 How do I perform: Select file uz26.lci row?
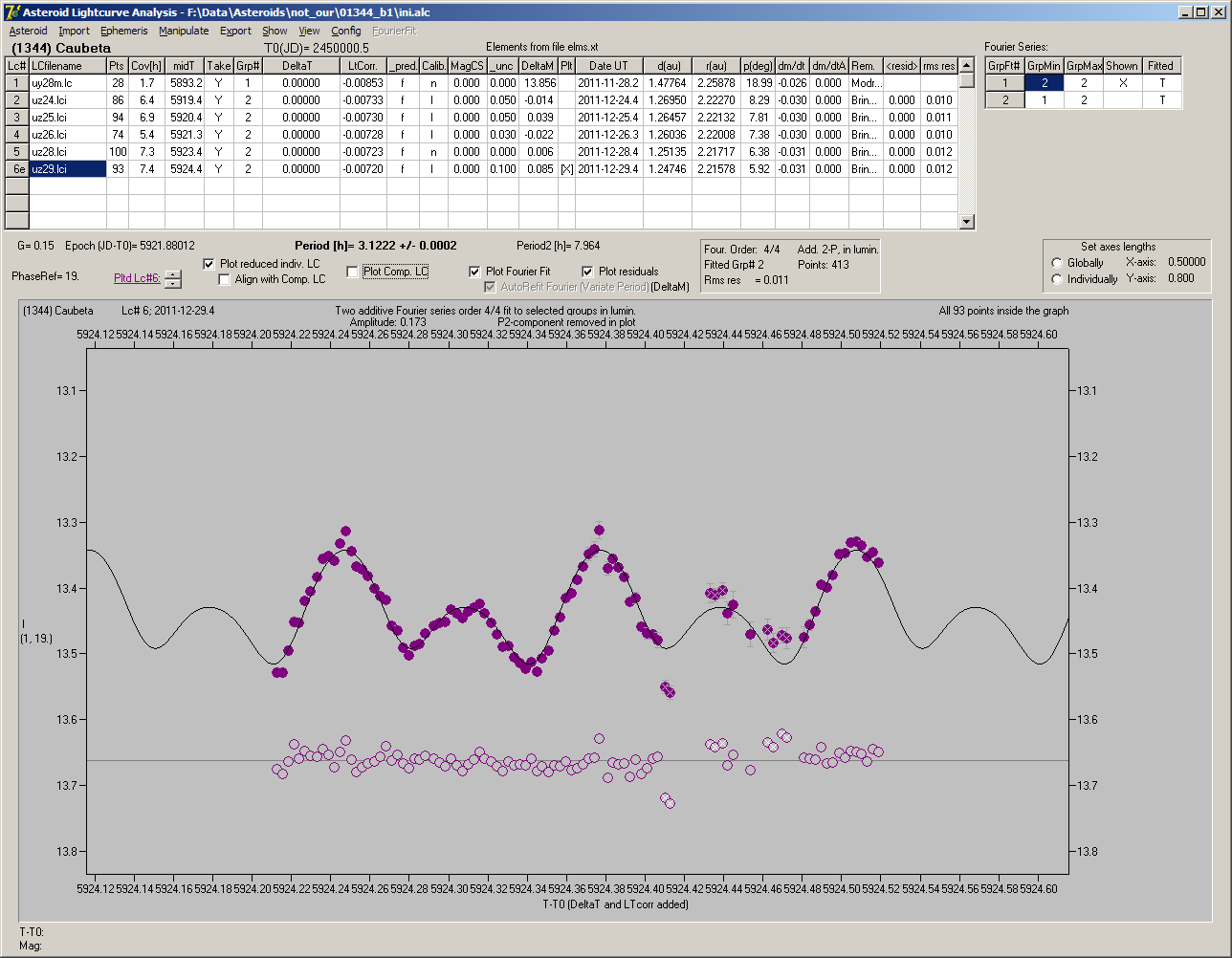click(x=67, y=134)
